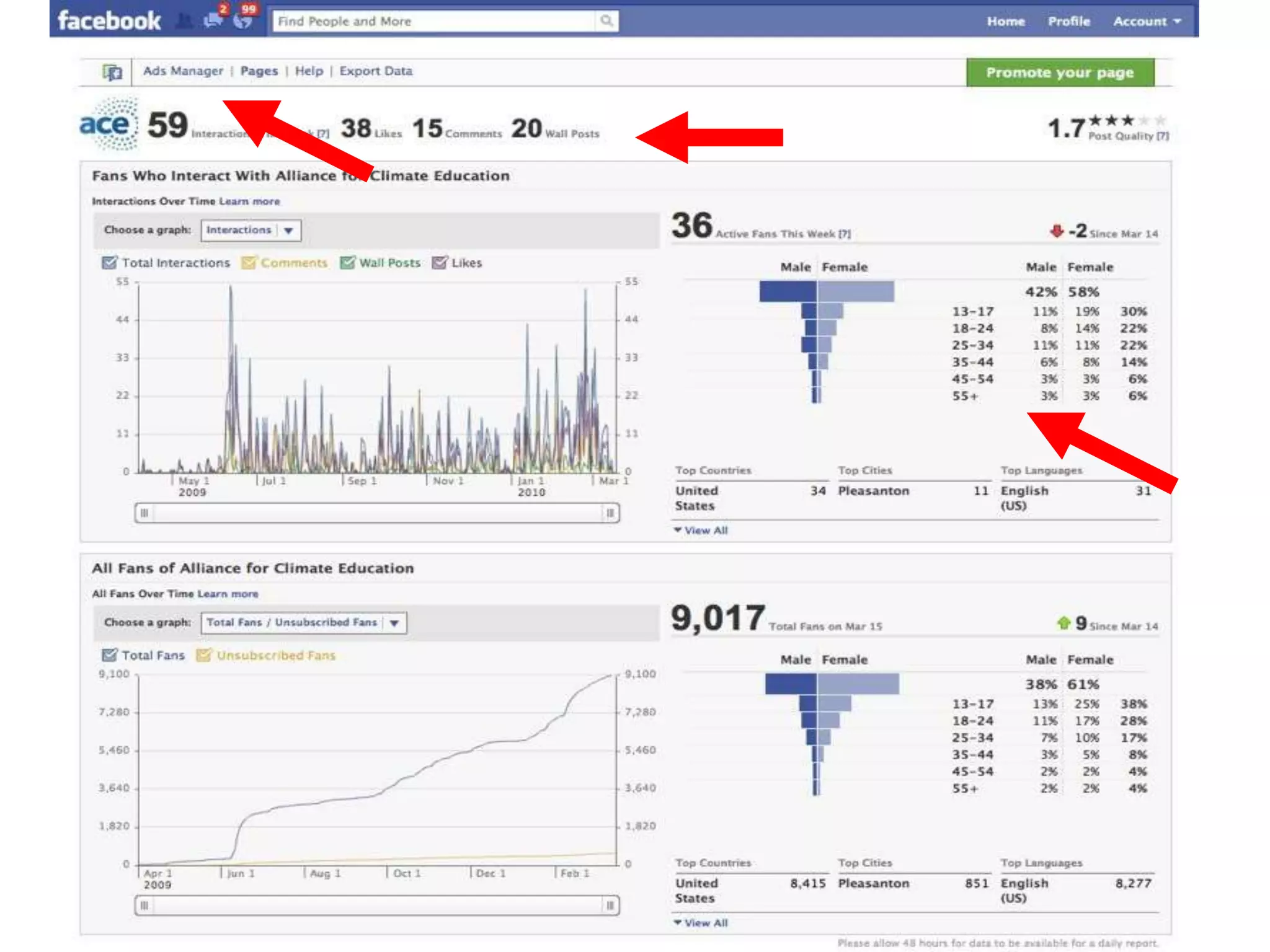Expand View All under all fans countries
Image resolution: width=1270 pixels, height=952 pixels.
pos(701,923)
